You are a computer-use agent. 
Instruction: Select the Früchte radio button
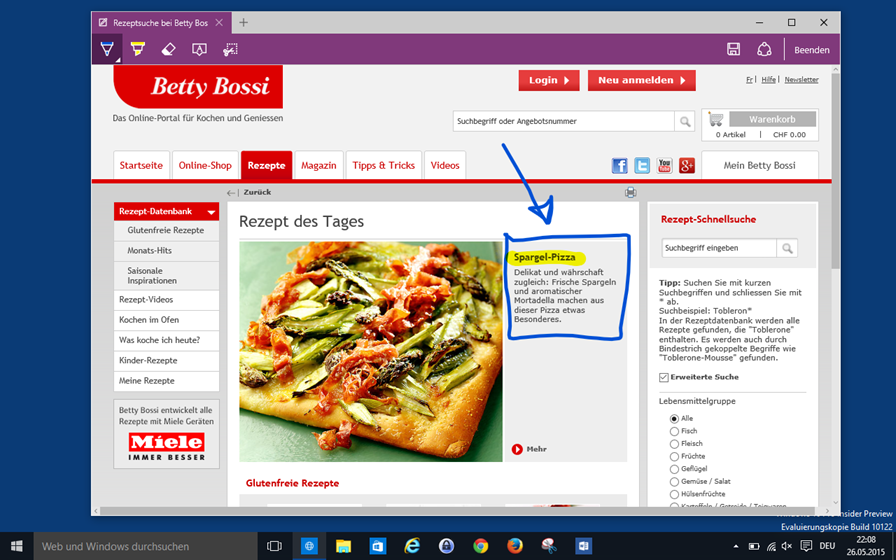pyautogui.click(x=674, y=456)
